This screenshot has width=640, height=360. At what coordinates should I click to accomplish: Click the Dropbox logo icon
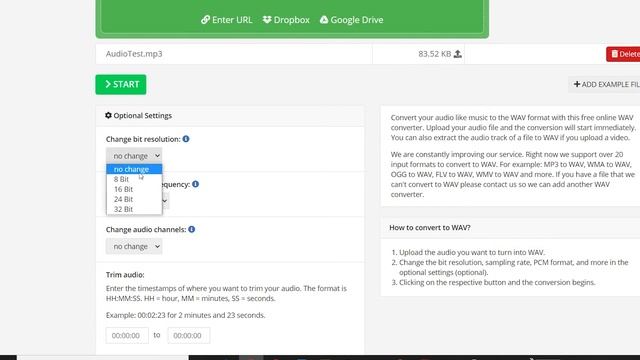(267, 20)
